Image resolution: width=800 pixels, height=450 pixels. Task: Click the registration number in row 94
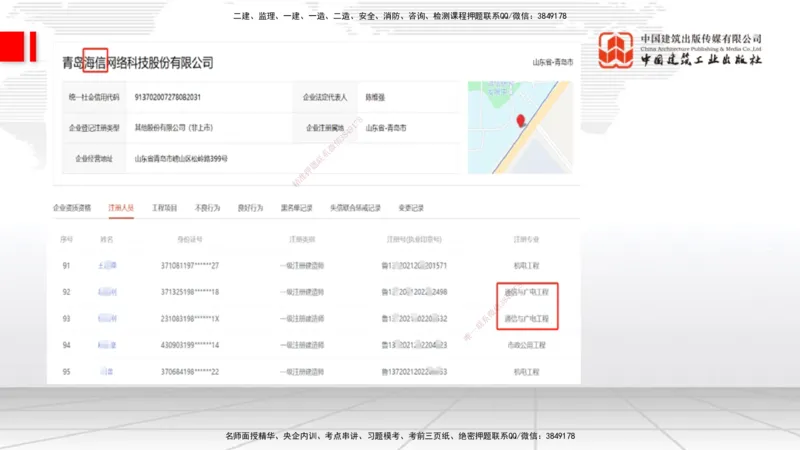(x=414, y=345)
